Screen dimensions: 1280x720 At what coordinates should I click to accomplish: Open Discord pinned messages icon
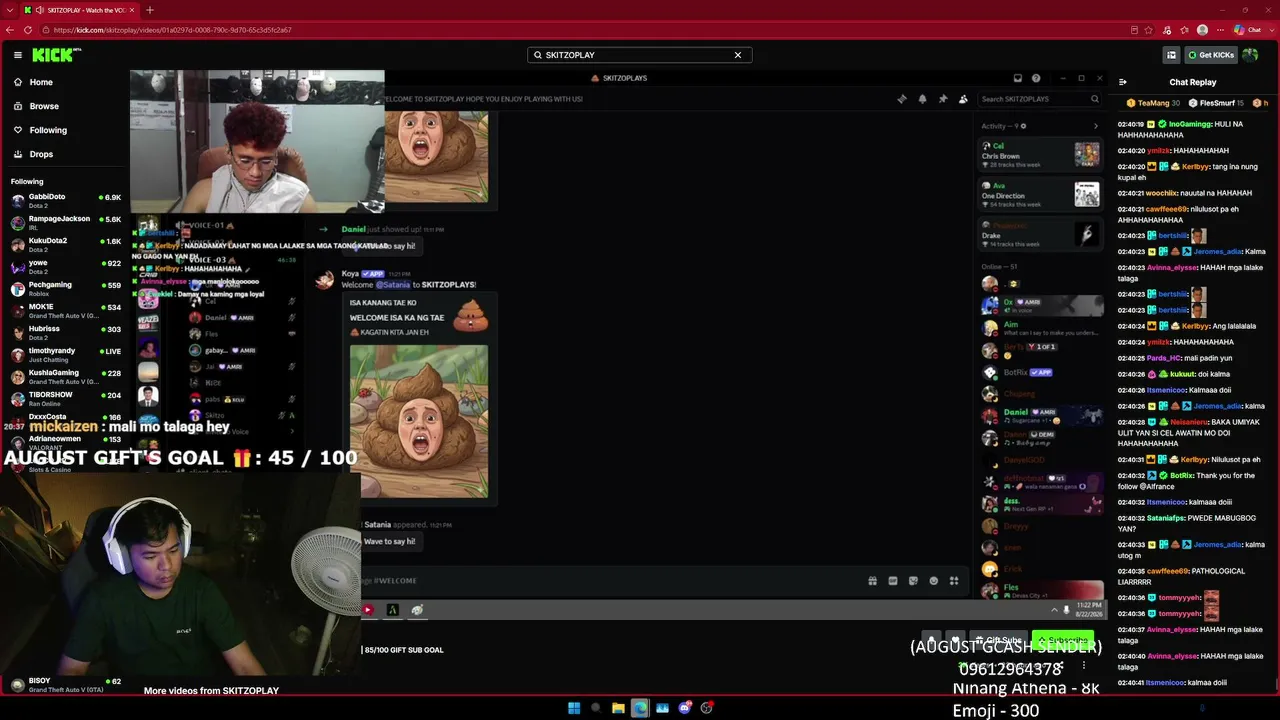[x=942, y=99]
